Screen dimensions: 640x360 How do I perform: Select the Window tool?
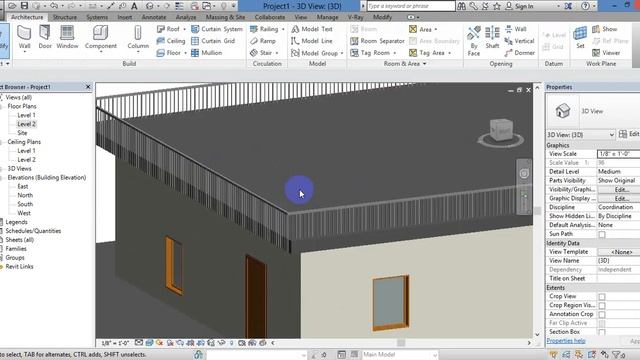click(x=67, y=38)
